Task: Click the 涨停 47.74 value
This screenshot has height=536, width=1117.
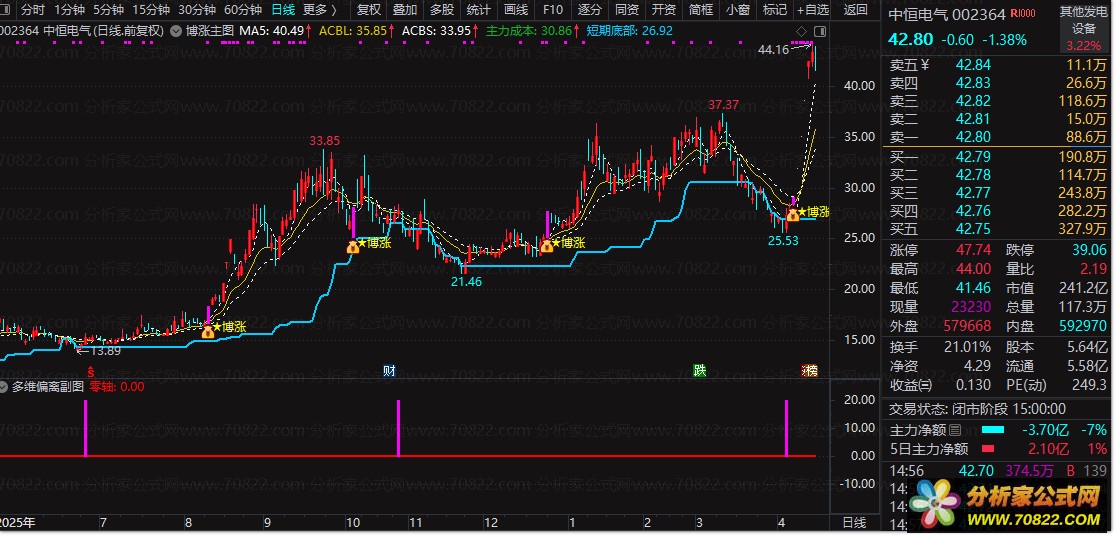Action: click(x=972, y=251)
